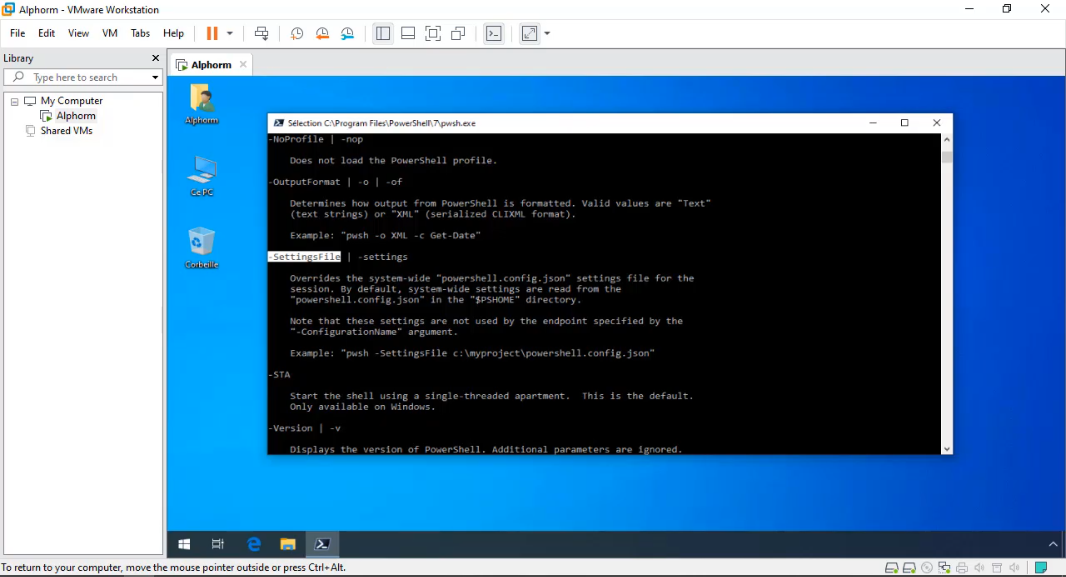The image size is (1066, 577).
Task: Revert the VM to its snapshot
Action: pyautogui.click(x=322, y=33)
